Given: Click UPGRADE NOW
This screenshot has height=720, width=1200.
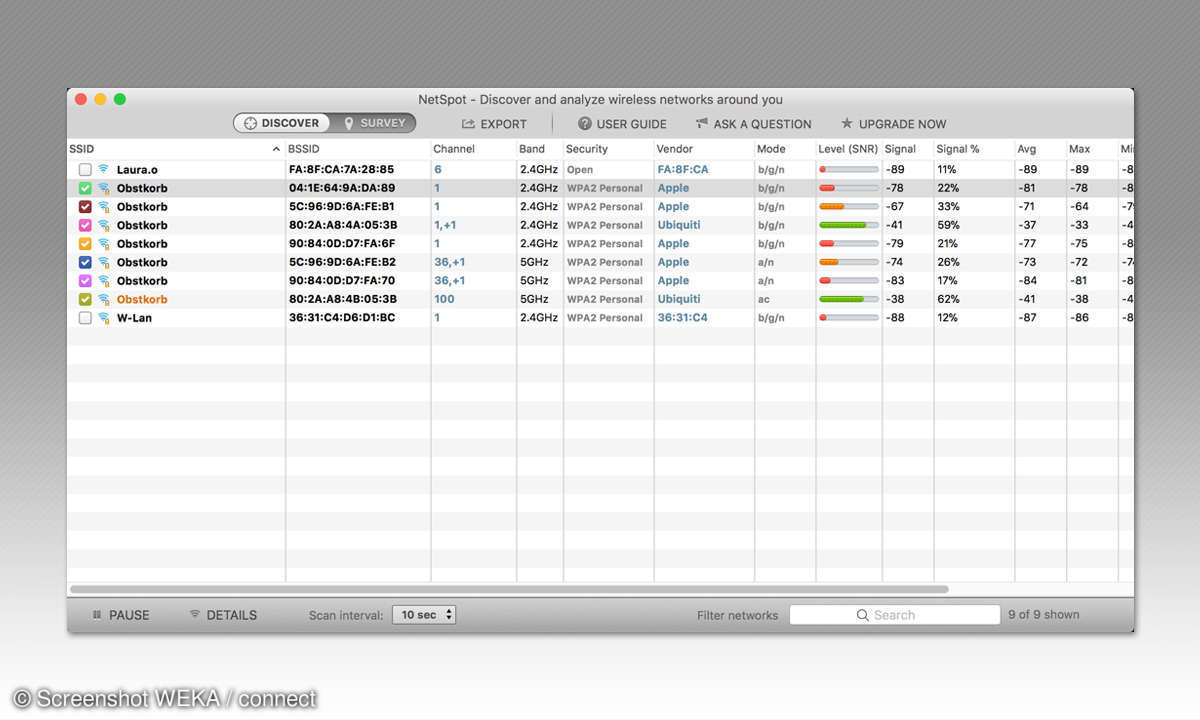Looking at the screenshot, I should coord(893,124).
